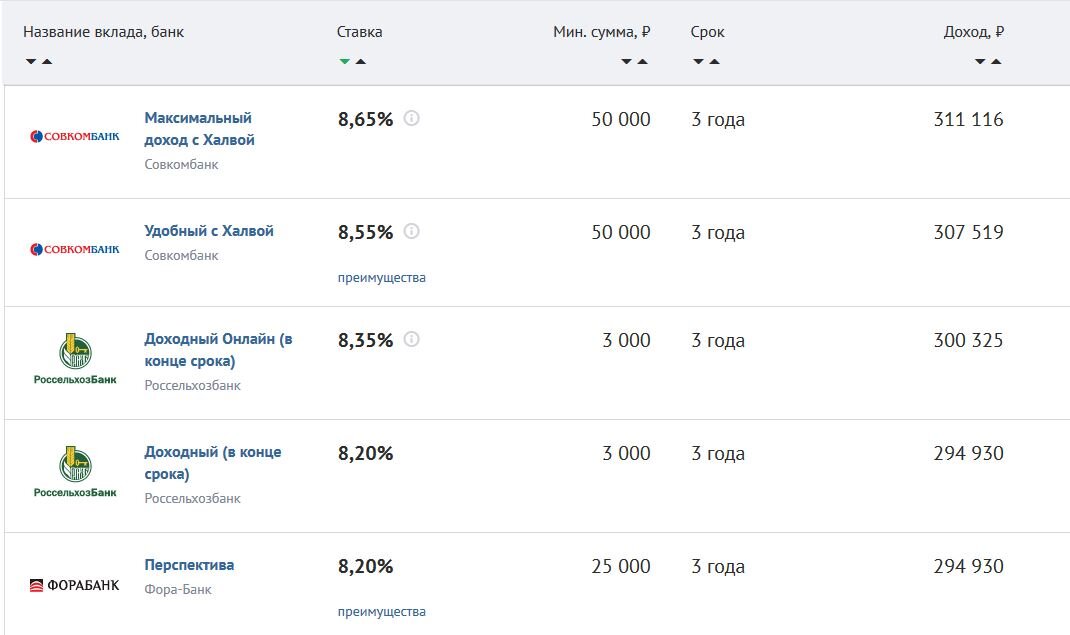Viewport: 1070px width, 635px height.
Task: Open Удобный с Халвой deposit link
Action: tap(209, 231)
